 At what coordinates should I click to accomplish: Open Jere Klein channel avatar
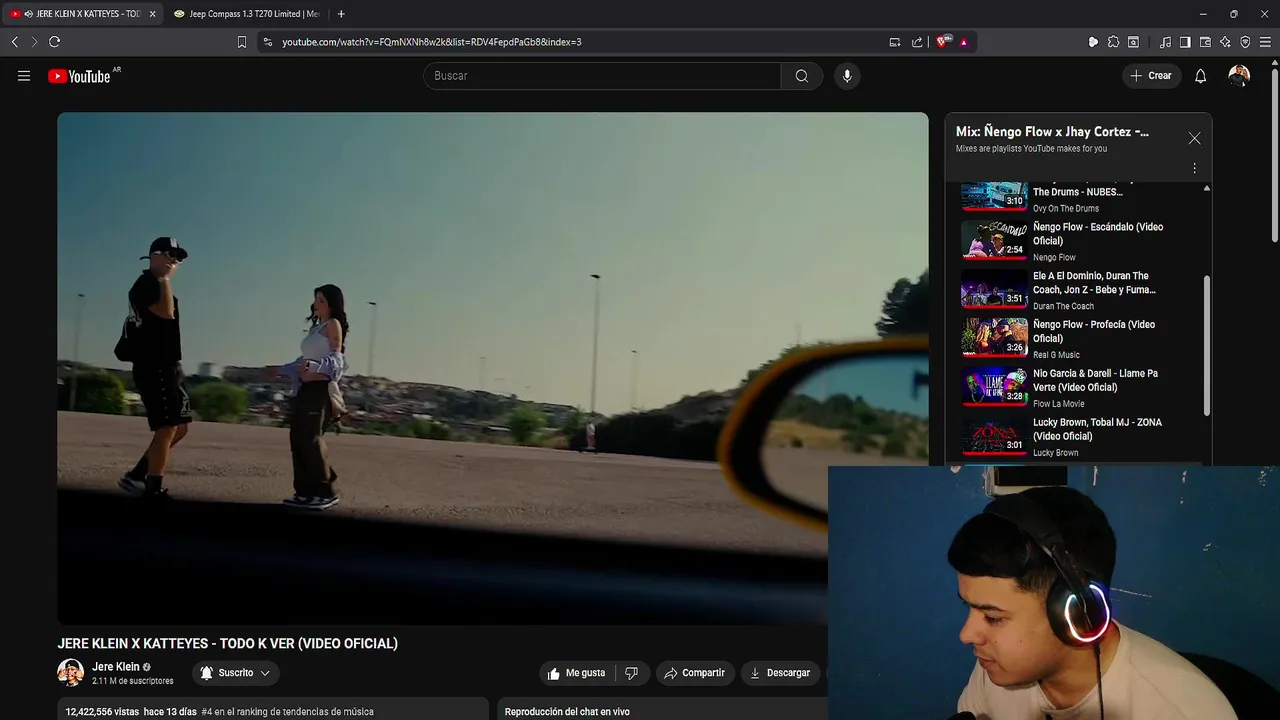coord(70,672)
